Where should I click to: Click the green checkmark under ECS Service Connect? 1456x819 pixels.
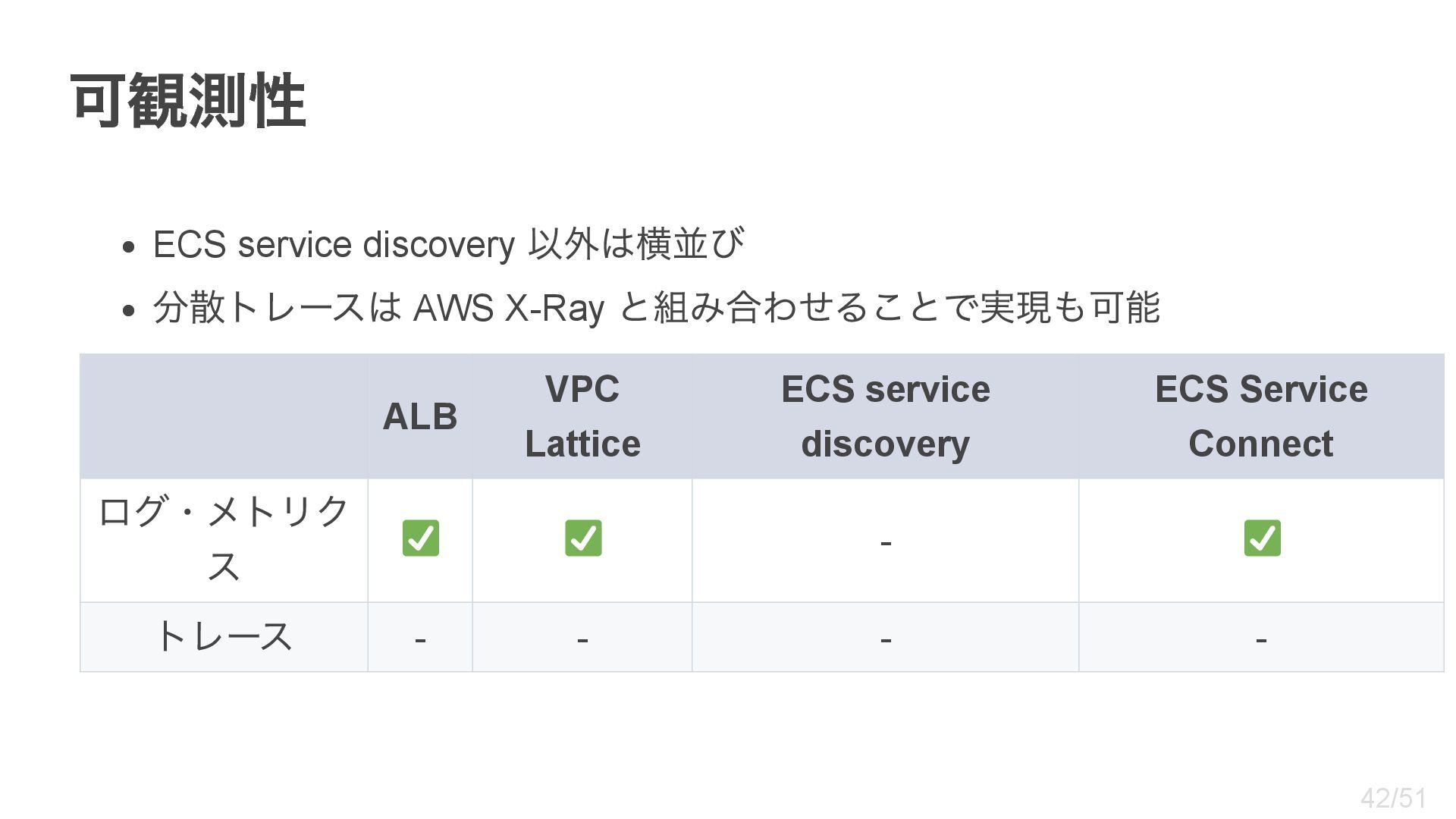point(1262,538)
